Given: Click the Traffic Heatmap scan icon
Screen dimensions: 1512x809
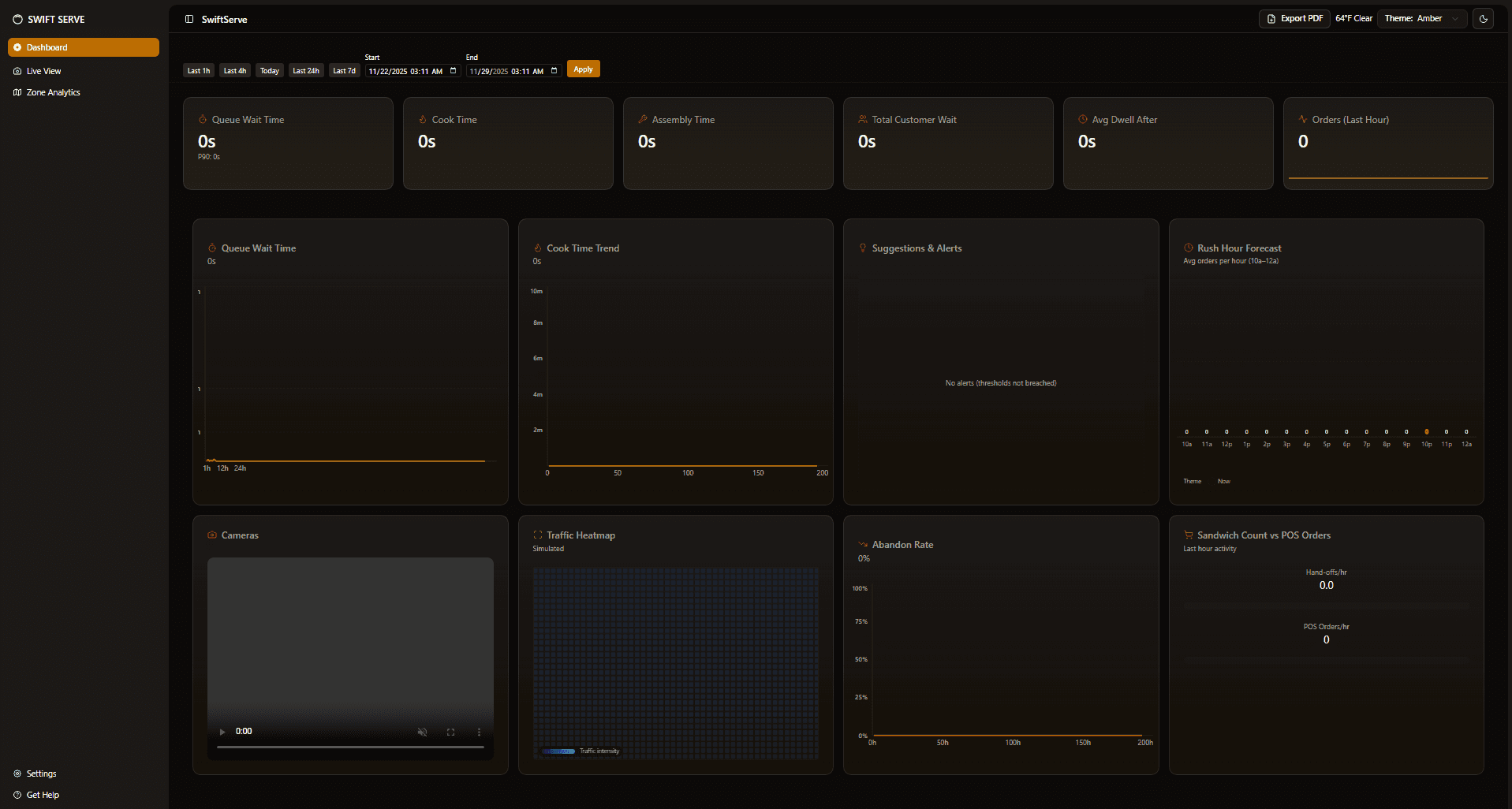Looking at the screenshot, I should 537,535.
